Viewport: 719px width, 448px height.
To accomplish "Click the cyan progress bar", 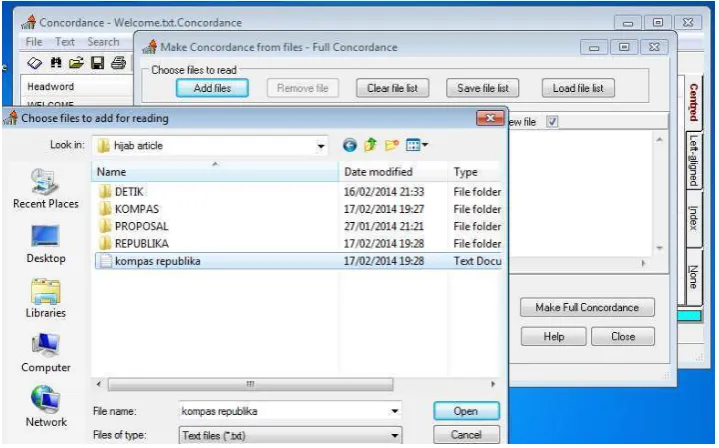I will click(689, 315).
